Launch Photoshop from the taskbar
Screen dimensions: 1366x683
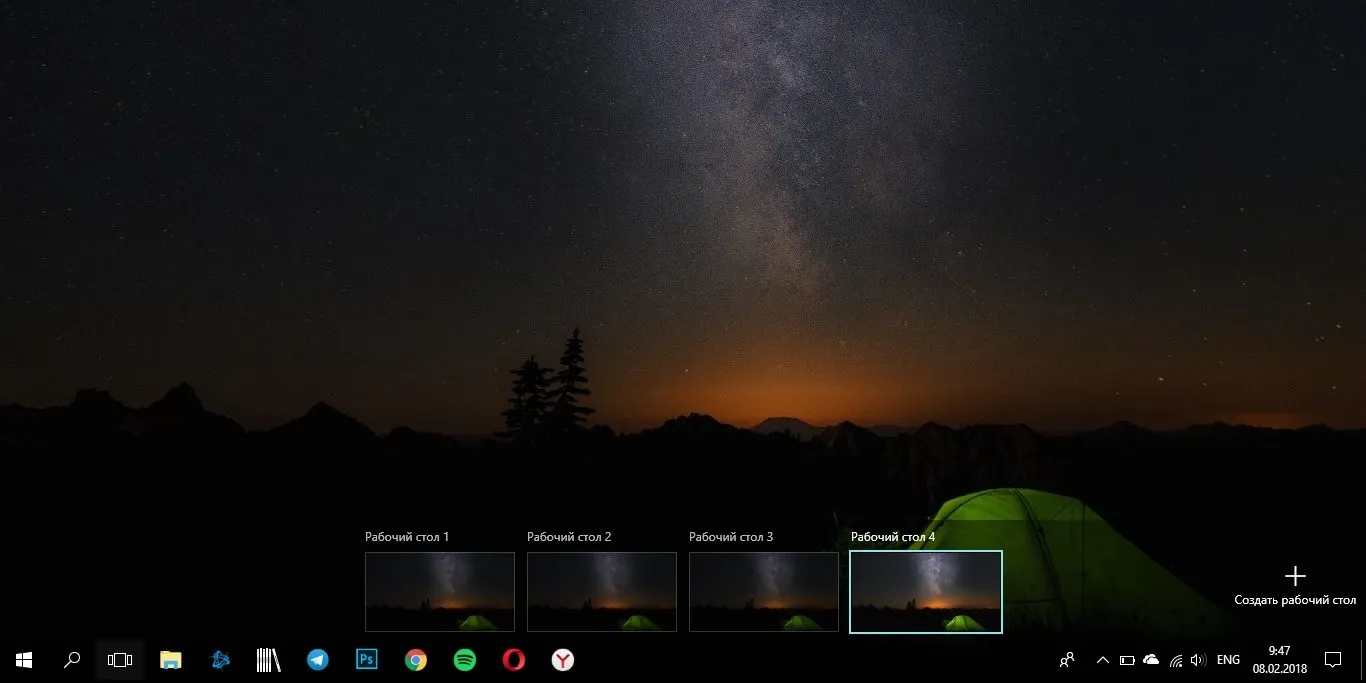click(x=367, y=660)
